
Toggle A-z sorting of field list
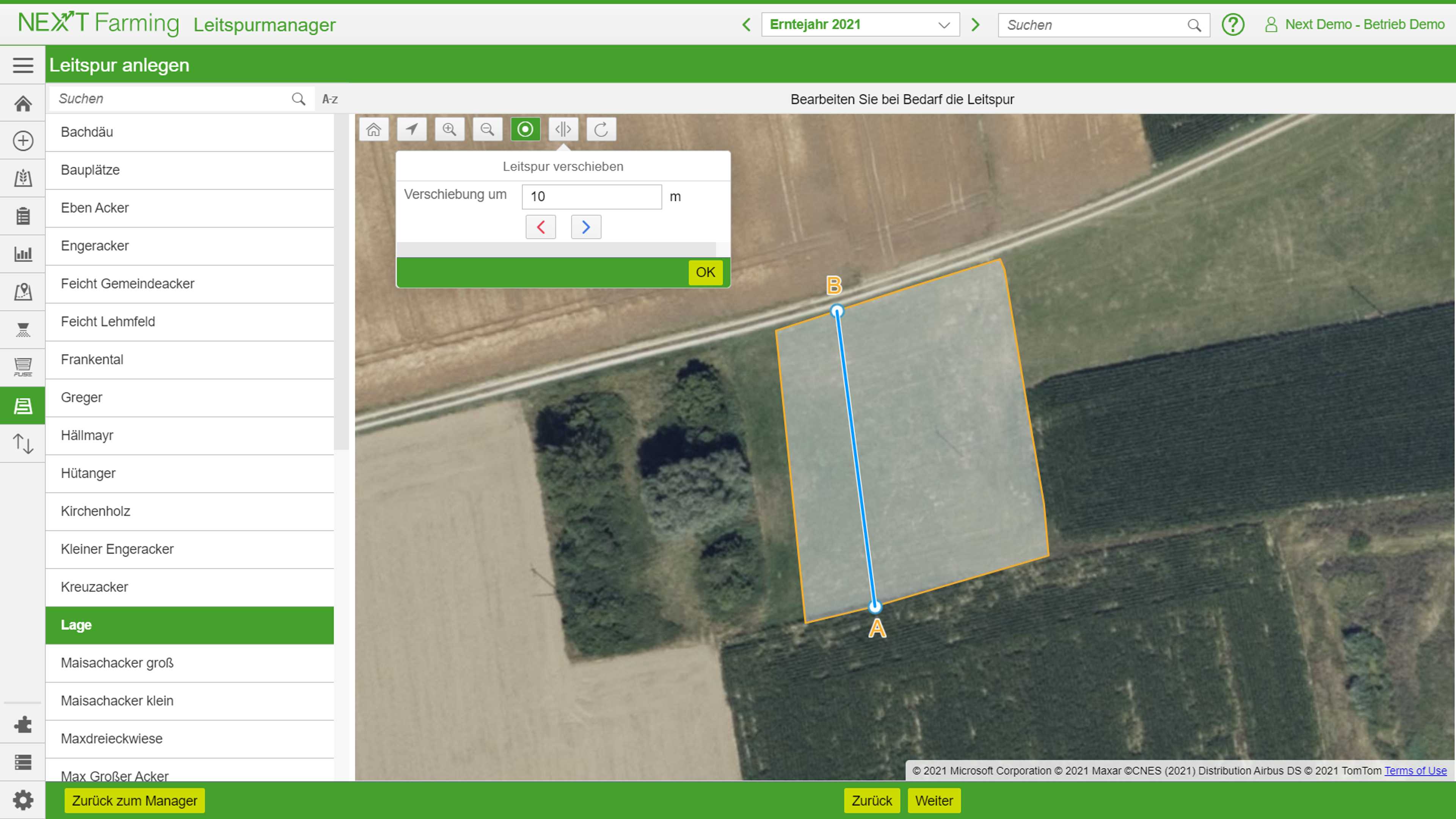[x=330, y=99]
